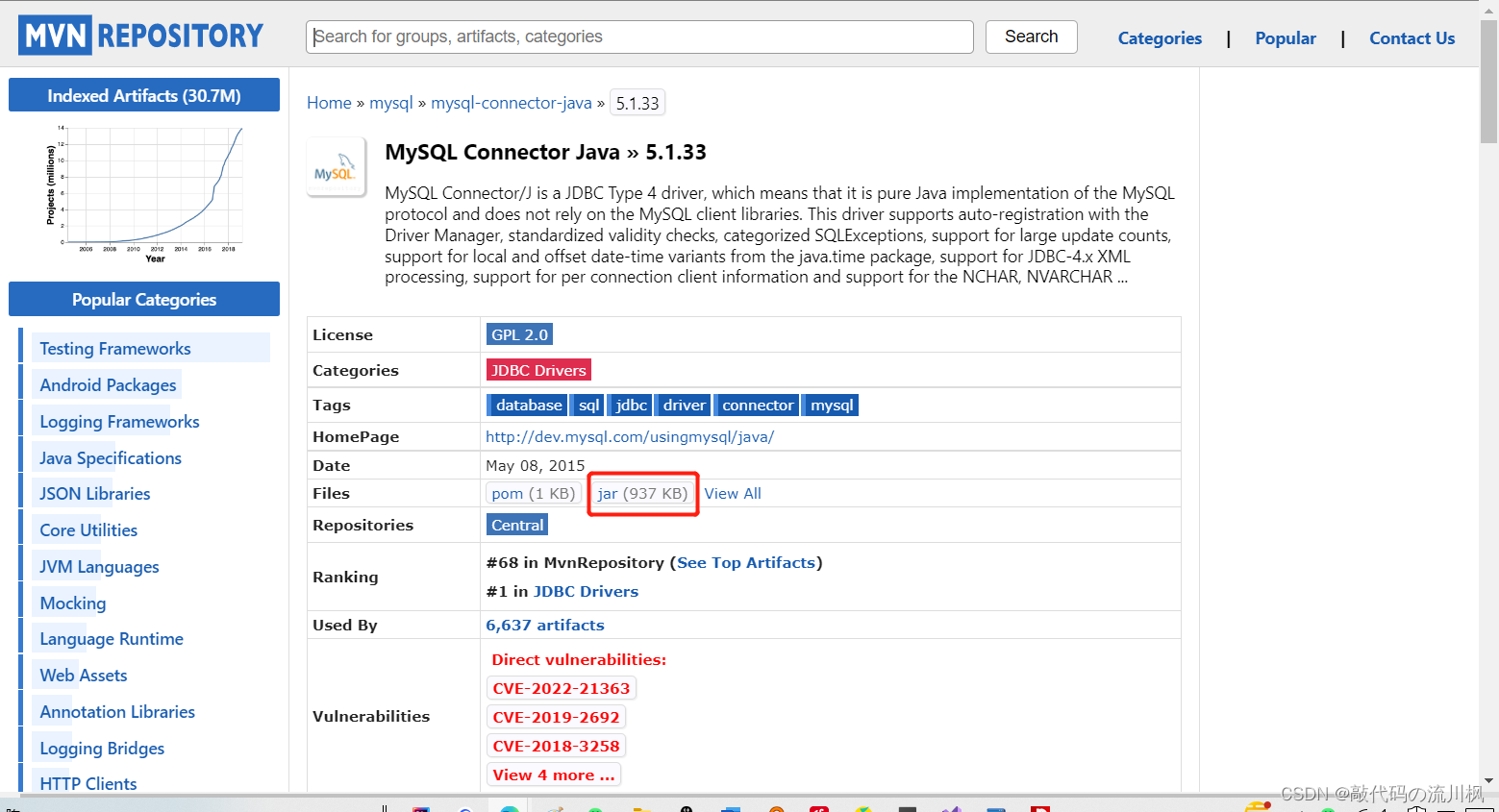1499x812 pixels.
Task: Click the Search button
Action: [x=1031, y=37]
